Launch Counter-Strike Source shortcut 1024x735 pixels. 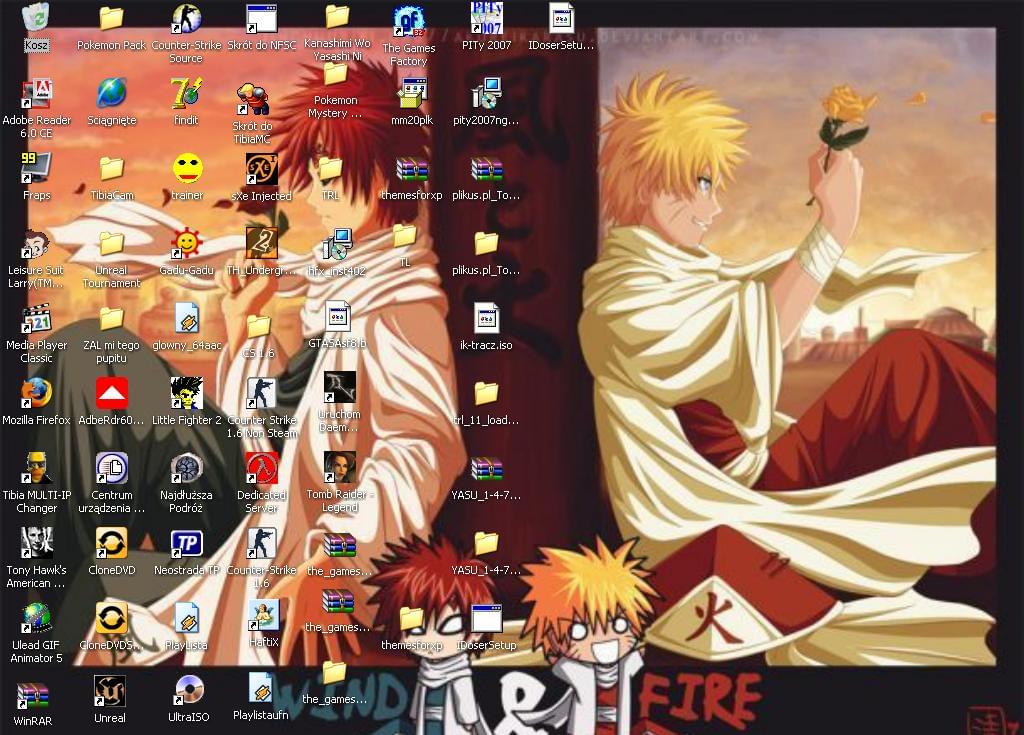[186, 18]
